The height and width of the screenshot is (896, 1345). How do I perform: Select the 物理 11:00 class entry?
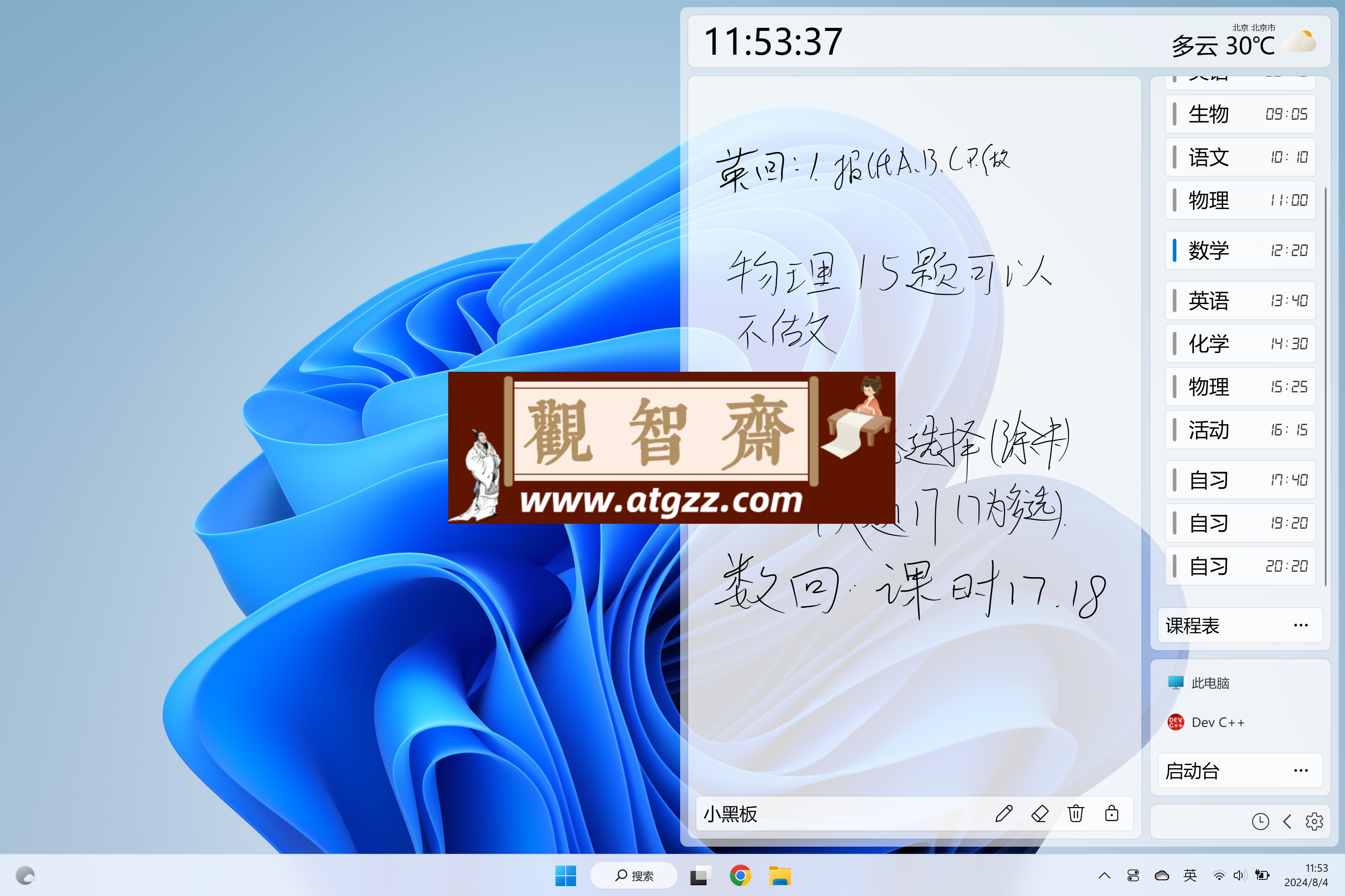tap(1240, 200)
